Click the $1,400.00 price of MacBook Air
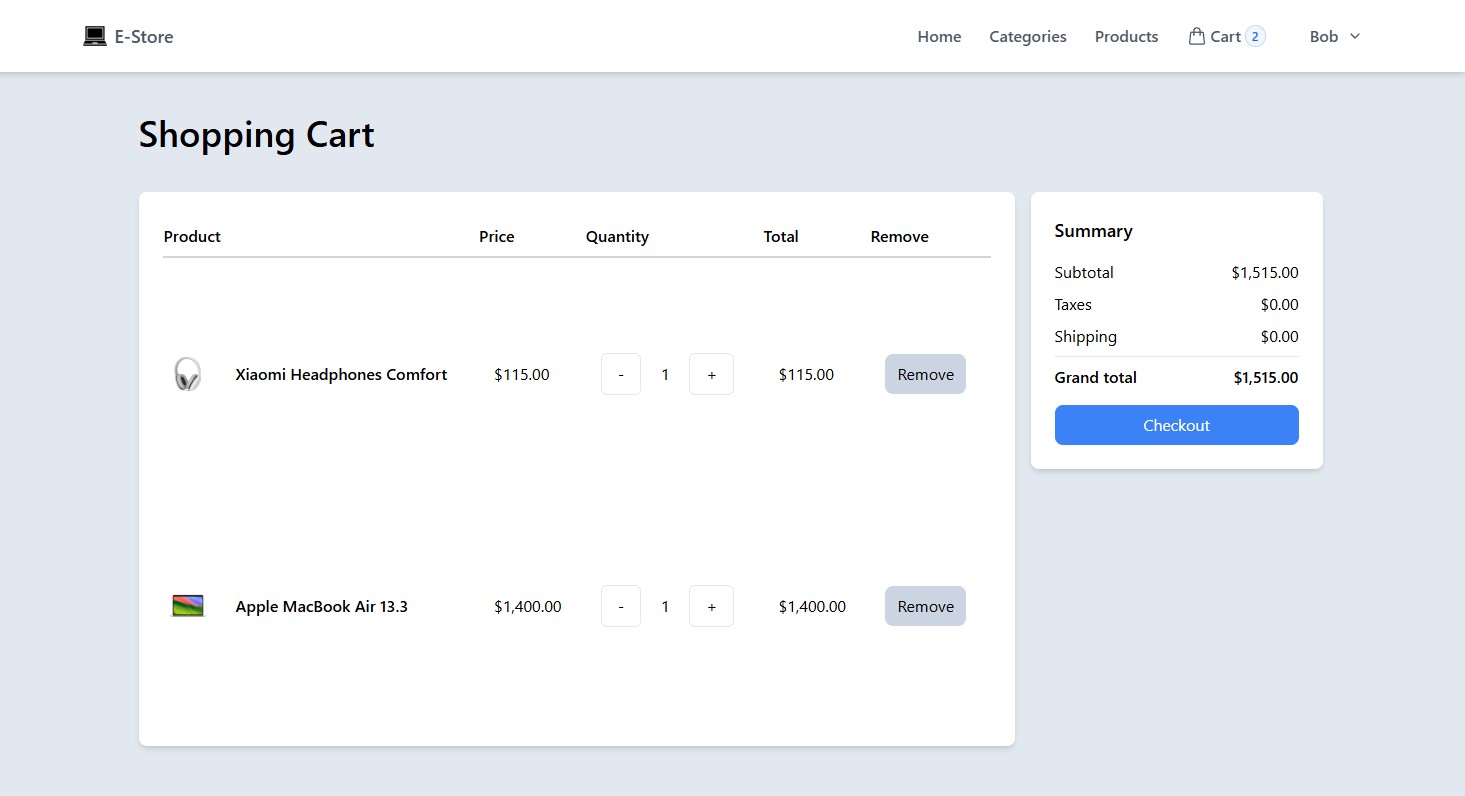The height and width of the screenshot is (796, 1465). tap(527, 606)
